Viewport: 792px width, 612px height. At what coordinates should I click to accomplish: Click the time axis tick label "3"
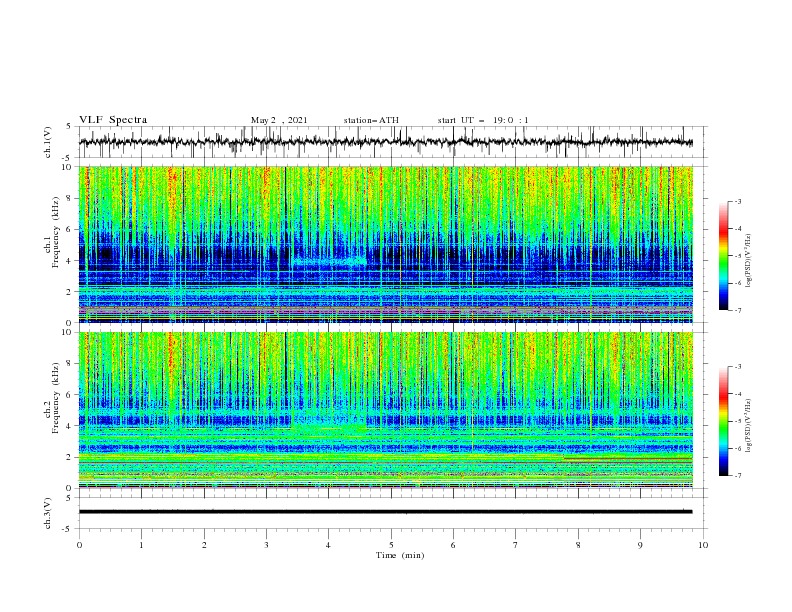click(x=266, y=545)
